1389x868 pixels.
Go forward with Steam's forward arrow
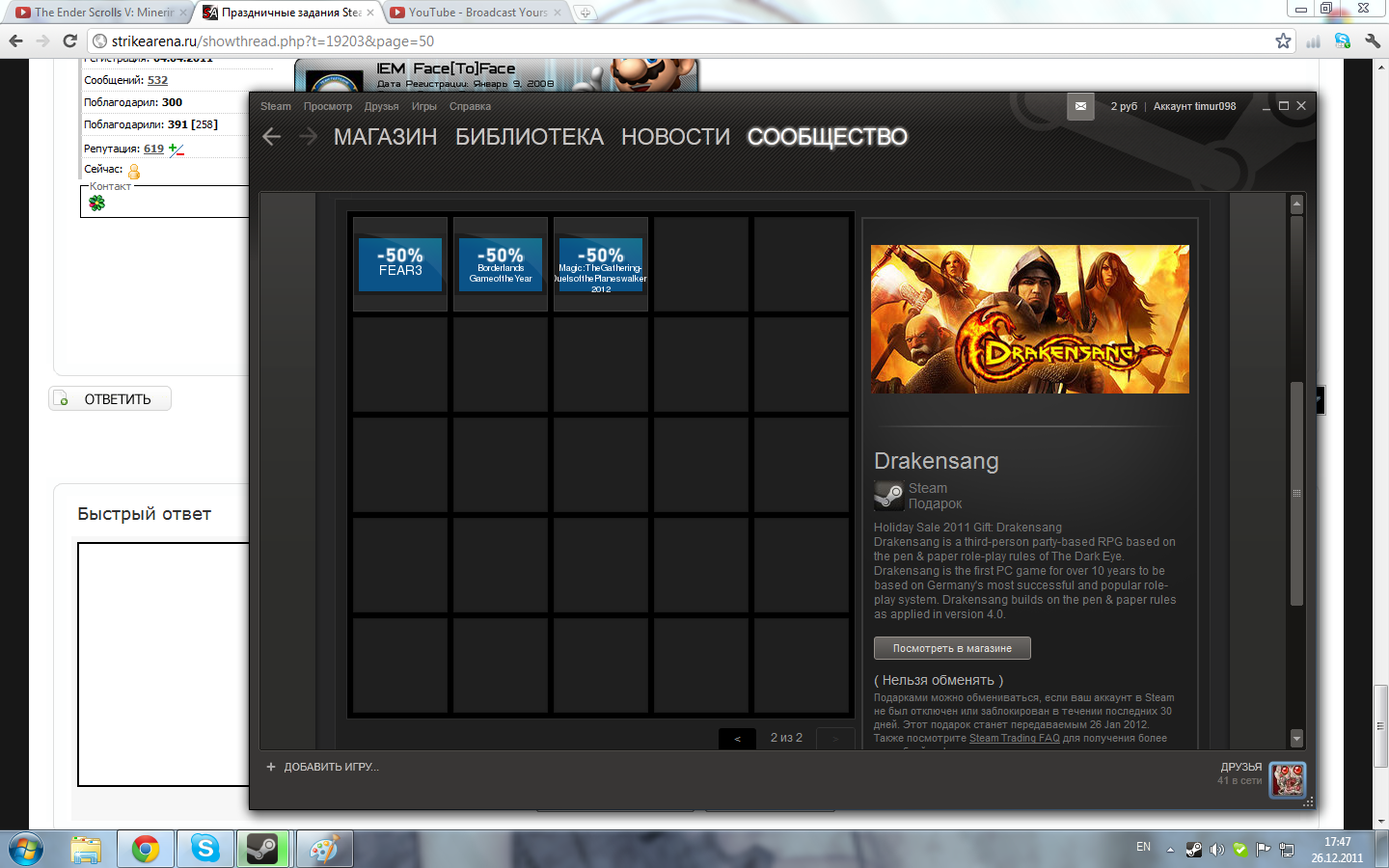point(308,137)
